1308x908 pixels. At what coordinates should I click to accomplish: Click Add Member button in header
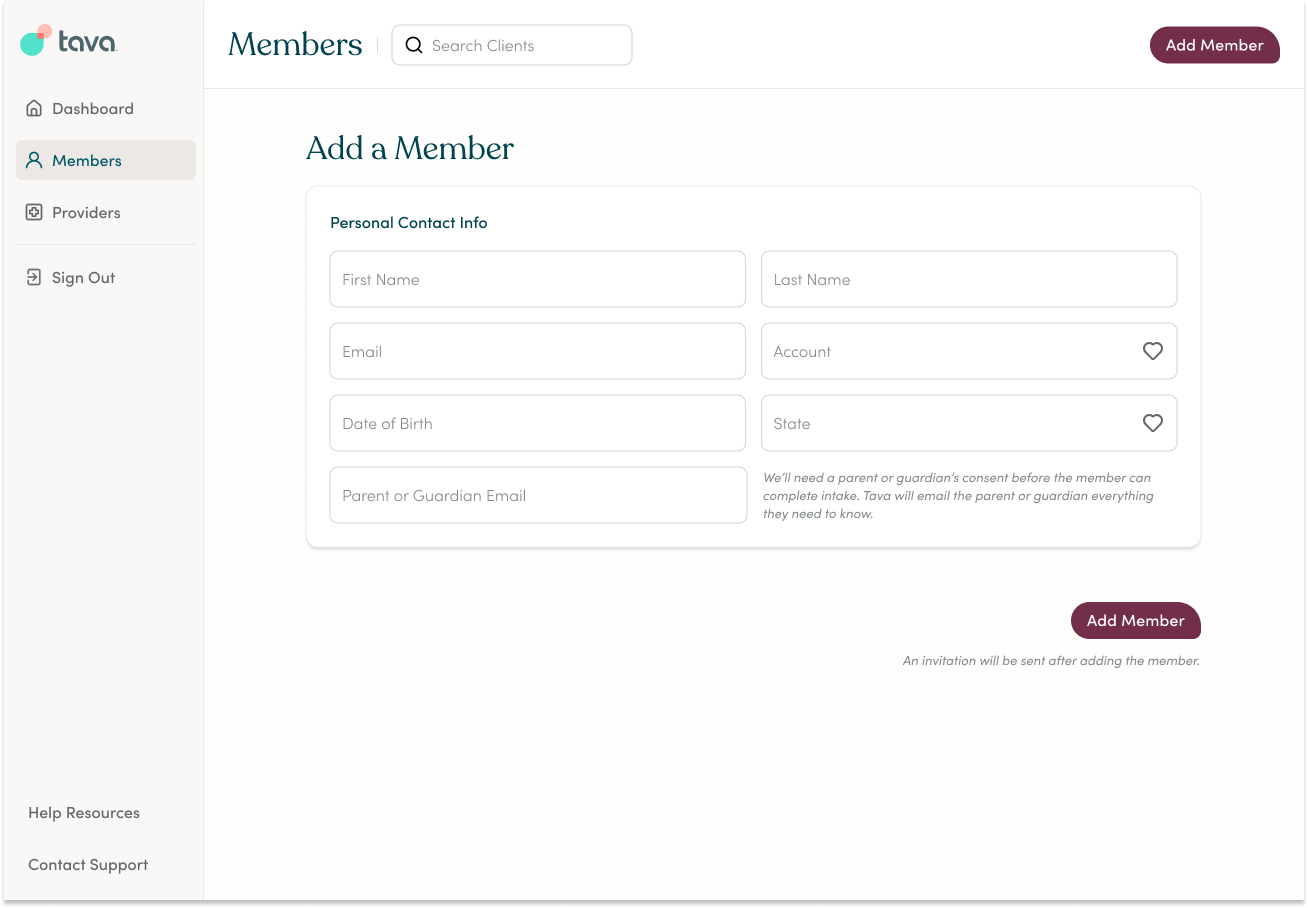click(1215, 45)
